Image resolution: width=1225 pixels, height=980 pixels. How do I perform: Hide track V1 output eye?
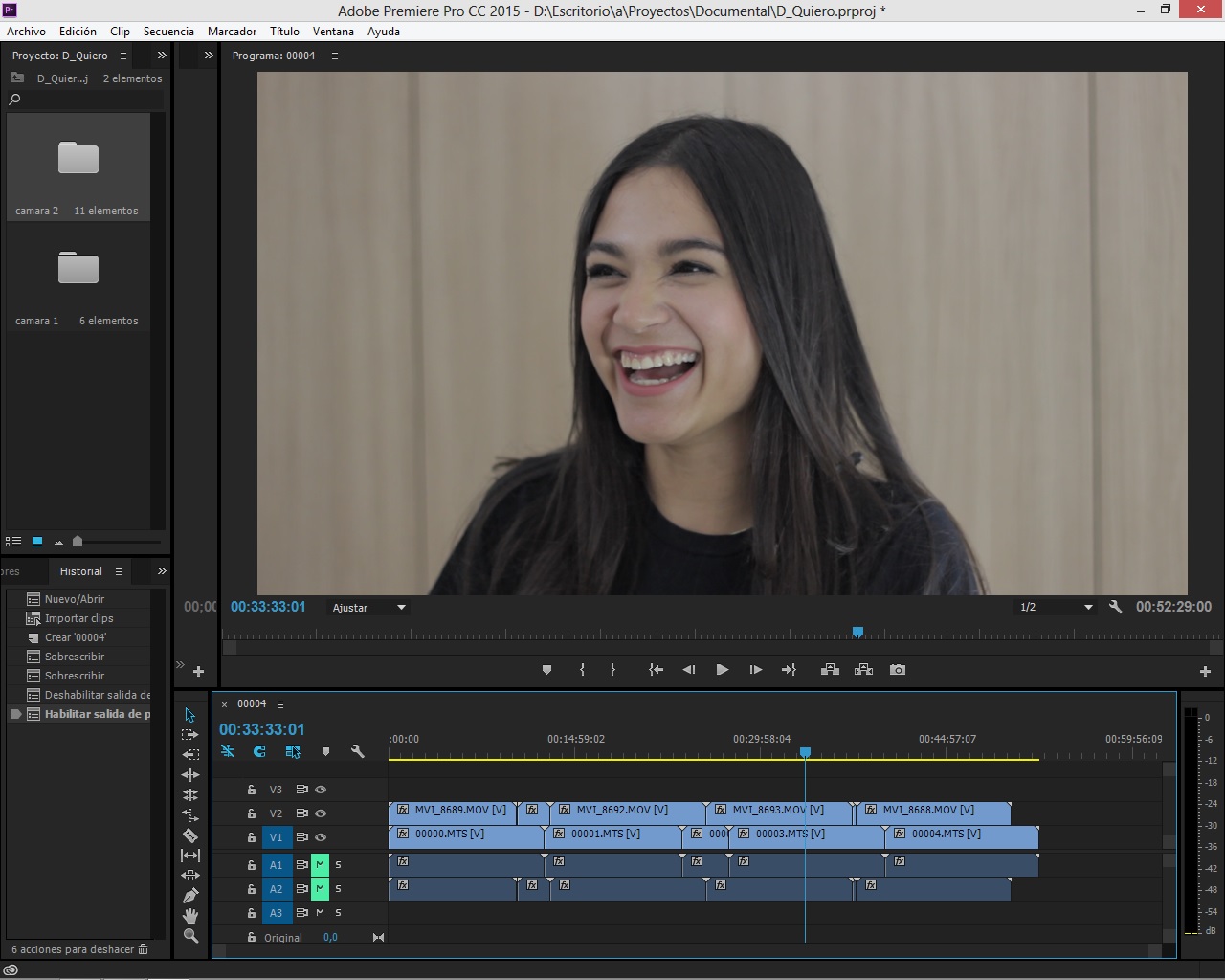pyautogui.click(x=321, y=837)
